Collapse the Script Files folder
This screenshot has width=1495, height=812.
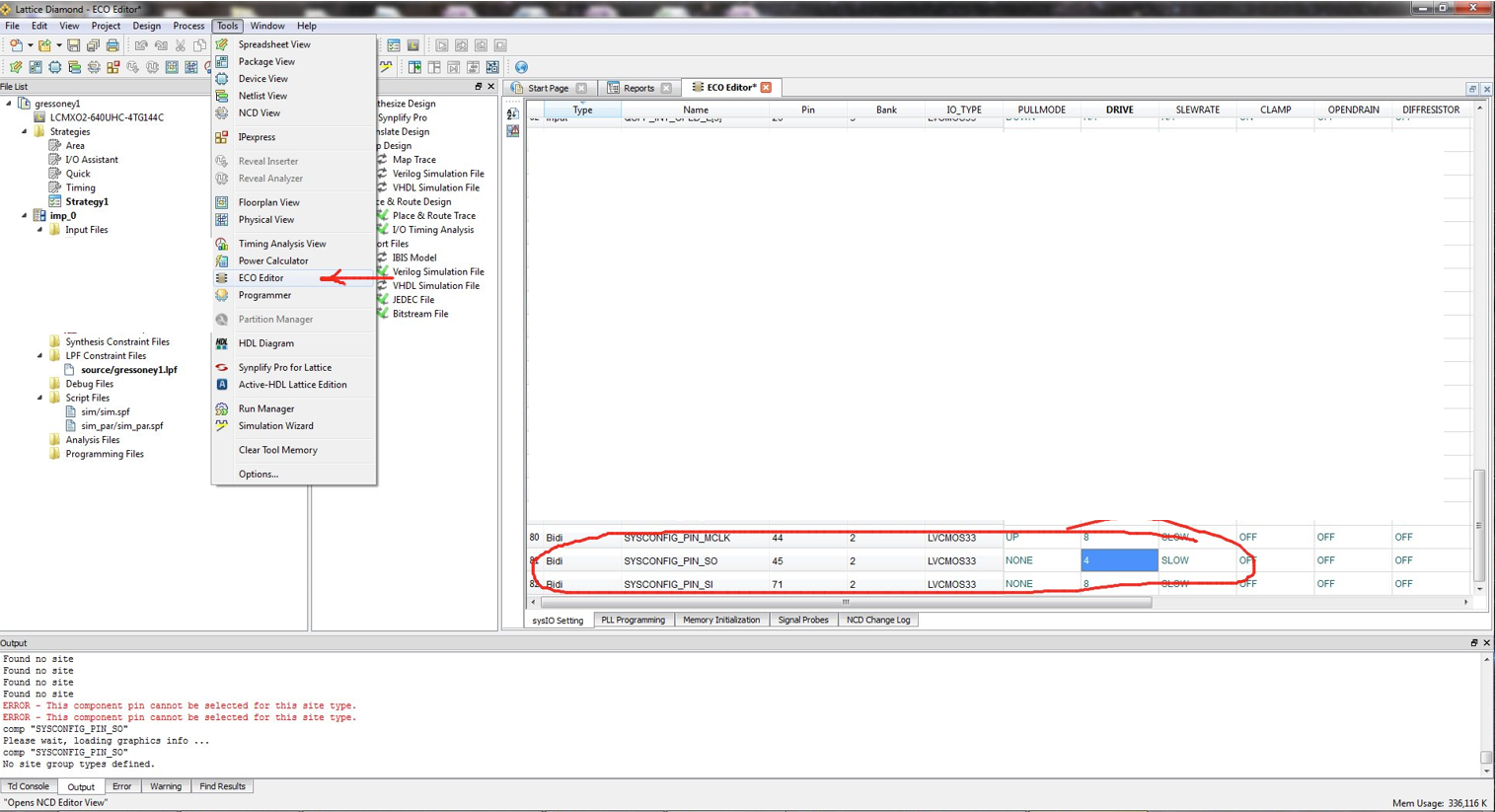click(40, 398)
